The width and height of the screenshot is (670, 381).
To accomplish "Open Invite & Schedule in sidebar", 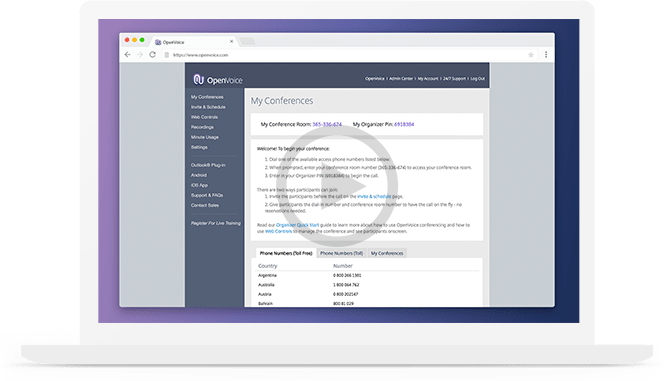I will [x=208, y=107].
